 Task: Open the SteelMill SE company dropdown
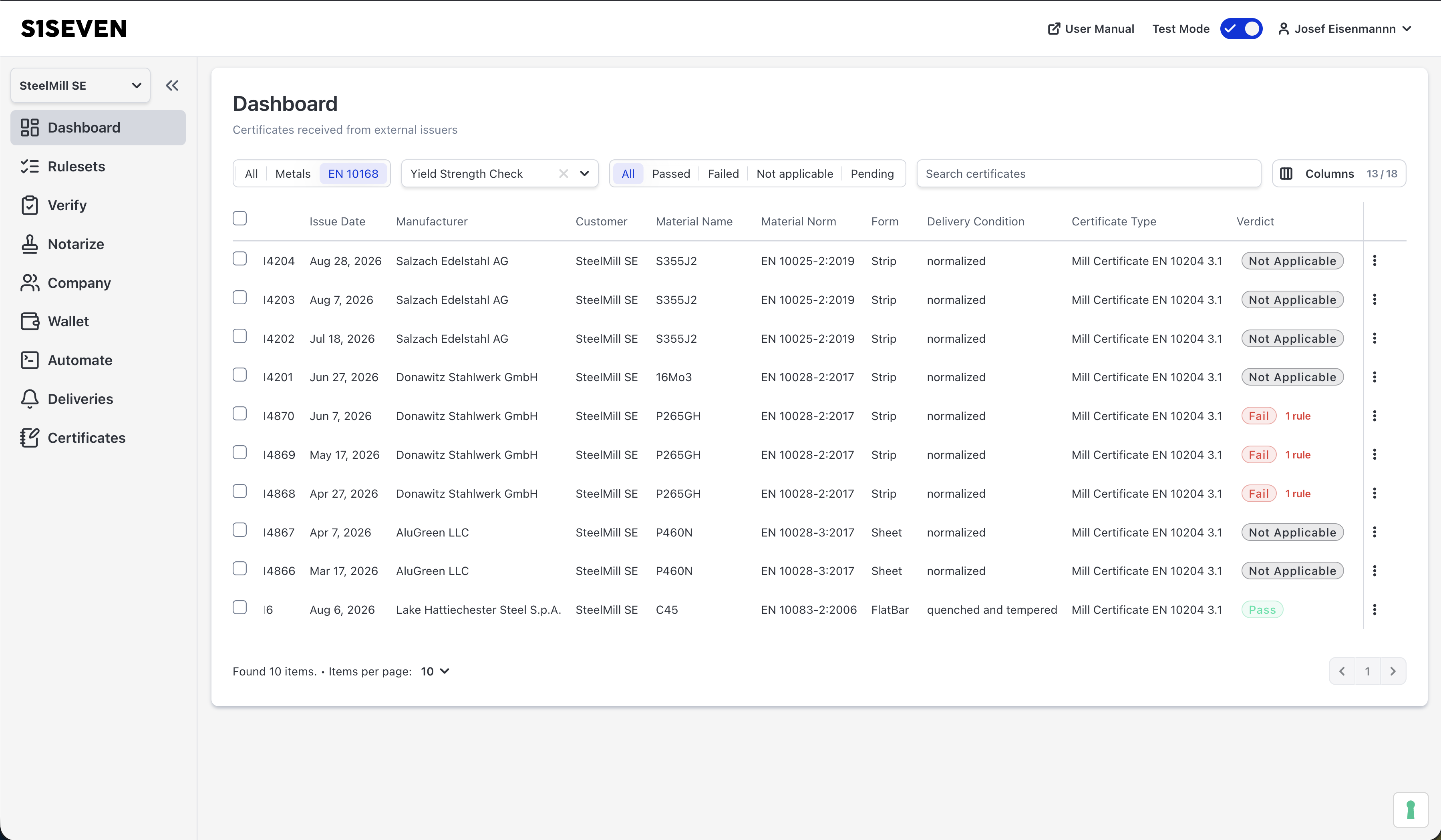pos(80,86)
